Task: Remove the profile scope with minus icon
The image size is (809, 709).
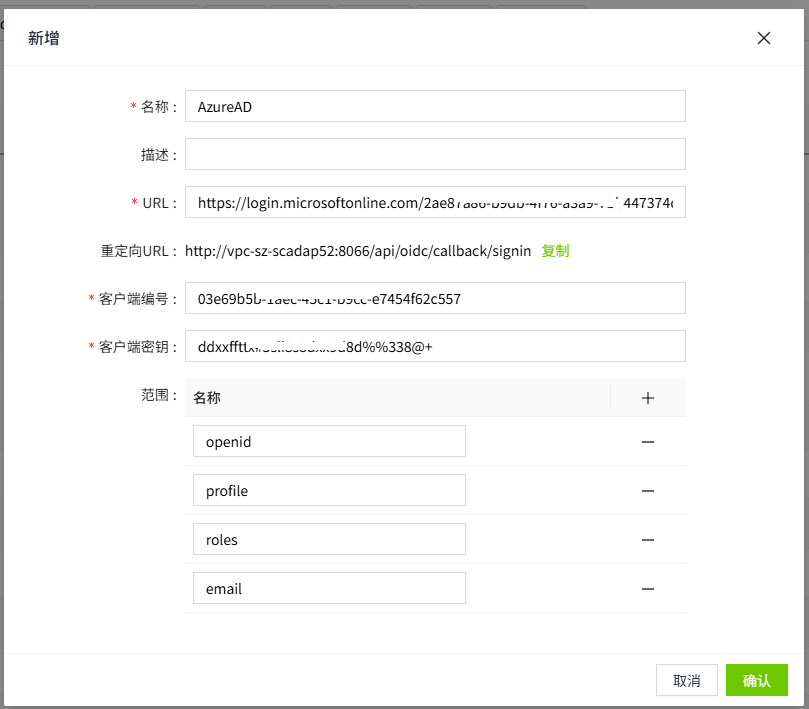Action: point(648,491)
